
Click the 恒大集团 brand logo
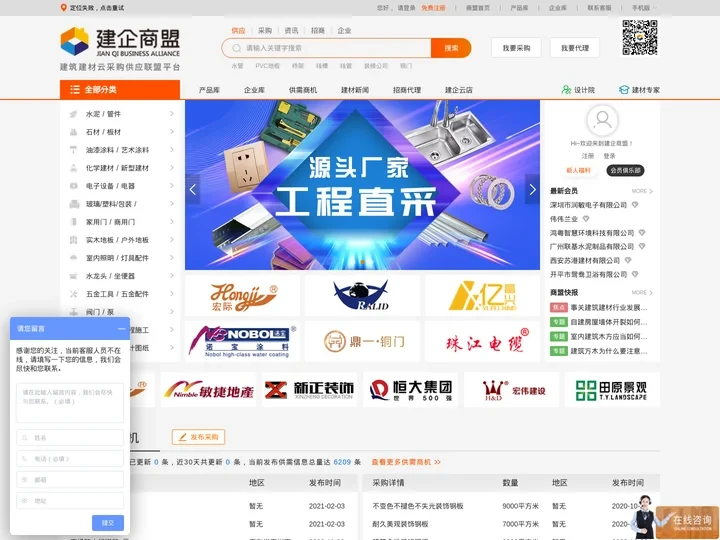click(x=411, y=390)
